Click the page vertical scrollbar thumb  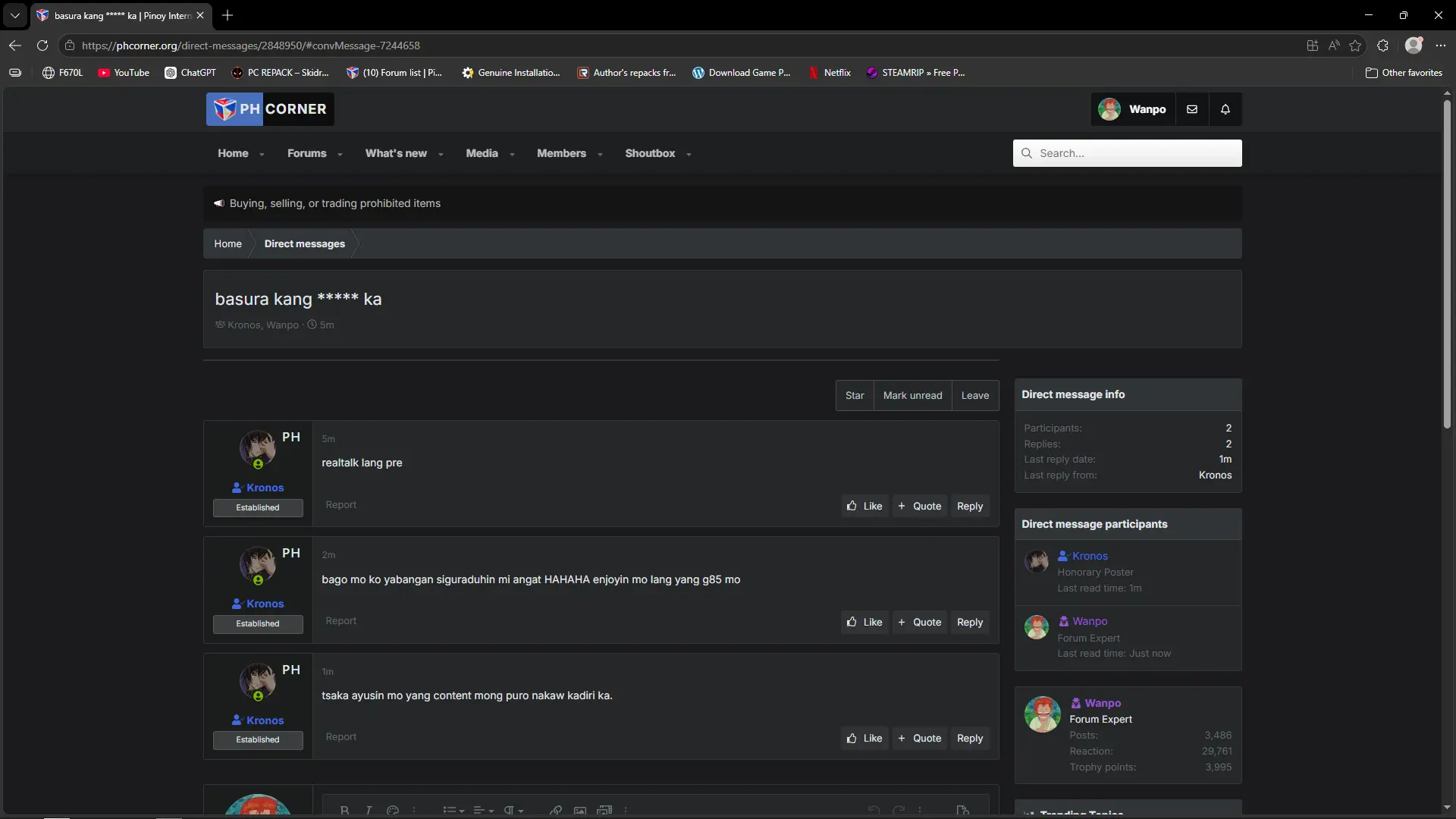point(1446,265)
